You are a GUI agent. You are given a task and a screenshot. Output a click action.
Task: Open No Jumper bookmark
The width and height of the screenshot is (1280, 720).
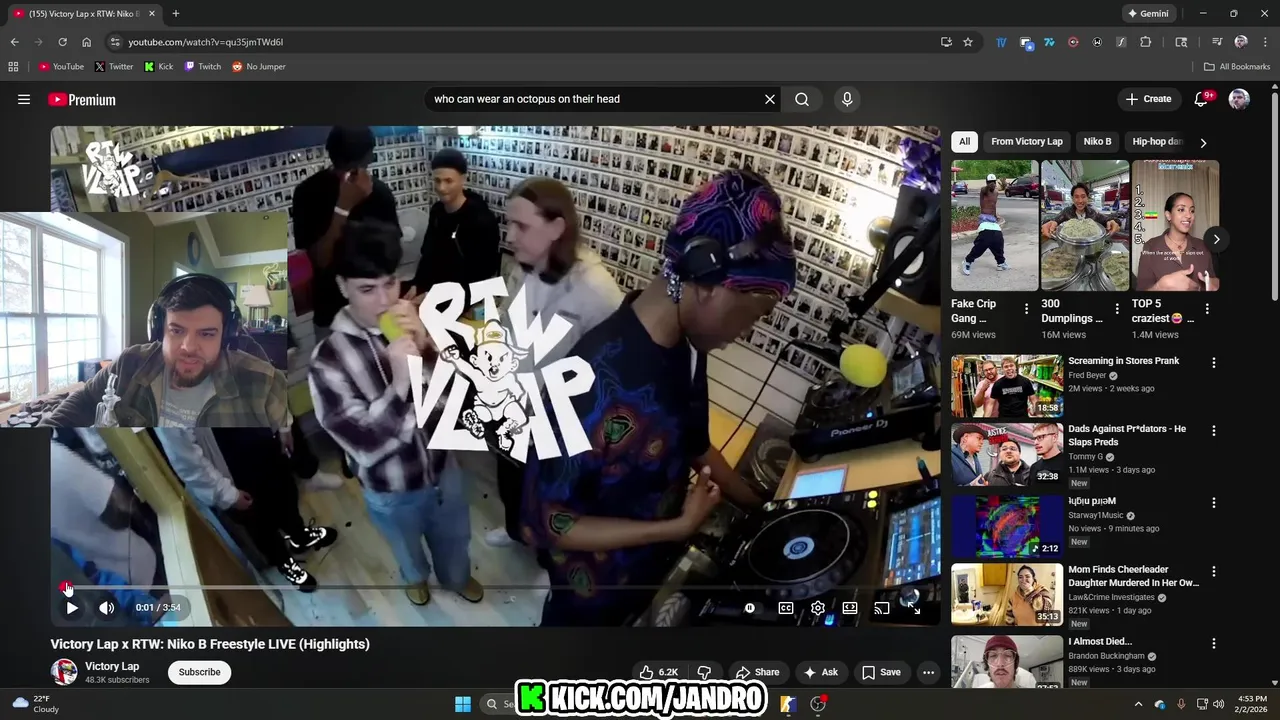(x=259, y=67)
